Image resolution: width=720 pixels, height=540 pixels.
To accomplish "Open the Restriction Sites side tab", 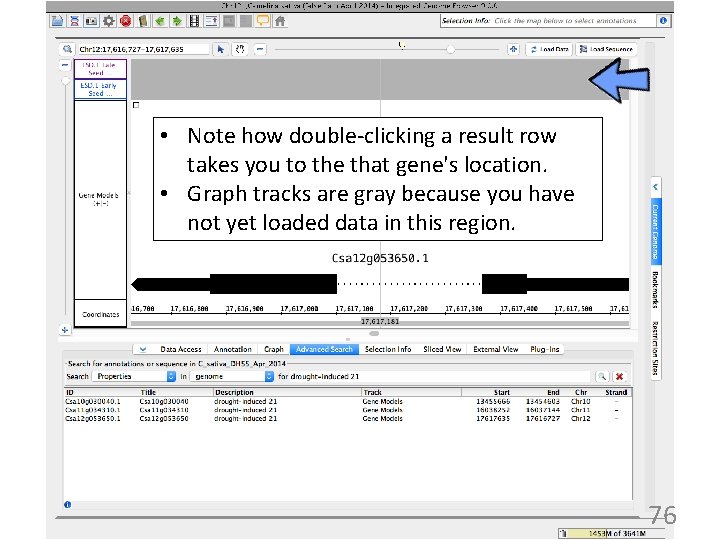I will point(656,349).
